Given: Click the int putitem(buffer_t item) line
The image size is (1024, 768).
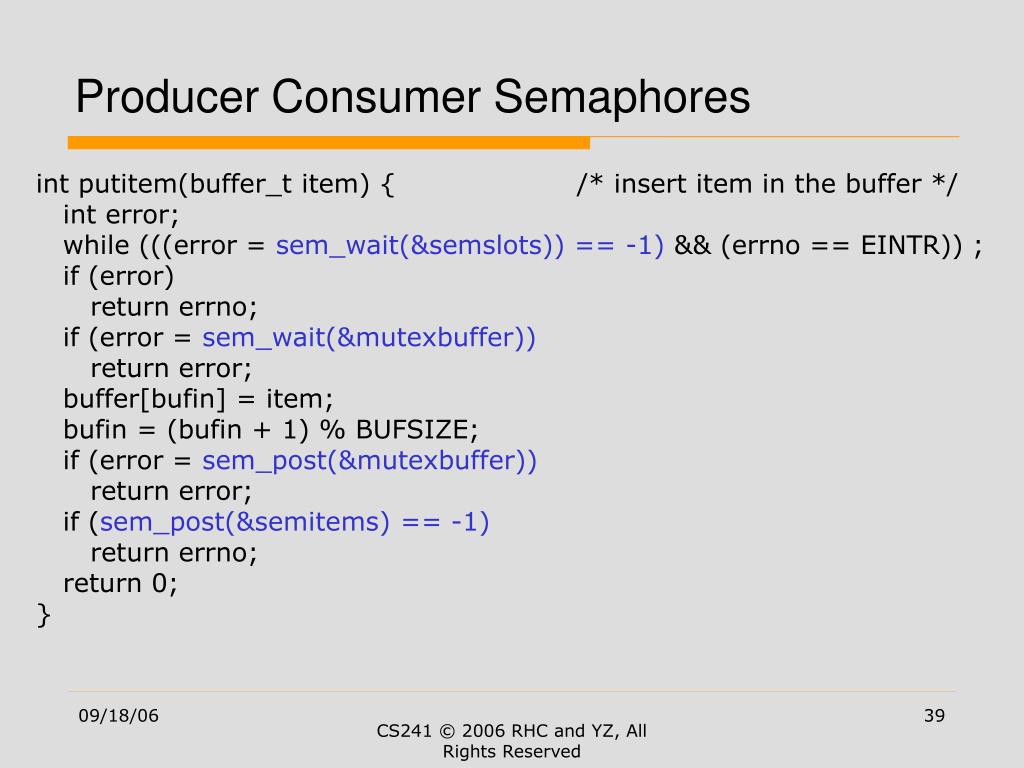Looking at the screenshot, I should click(x=215, y=185).
